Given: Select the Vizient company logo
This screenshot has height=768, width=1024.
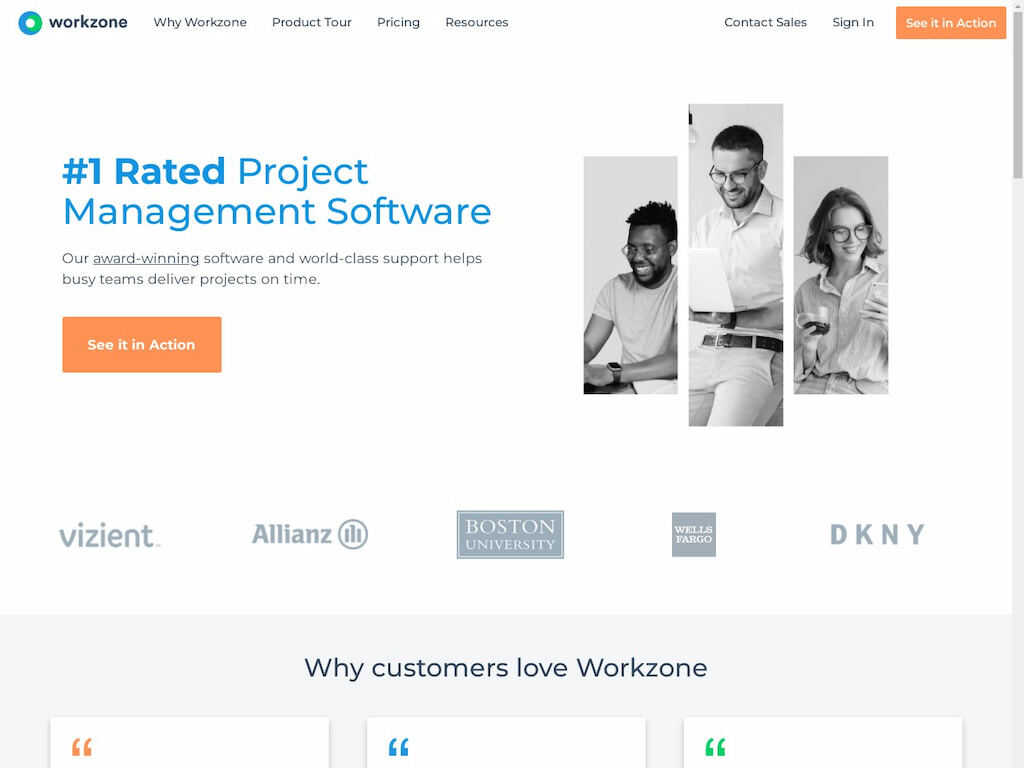Looking at the screenshot, I should (x=109, y=534).
